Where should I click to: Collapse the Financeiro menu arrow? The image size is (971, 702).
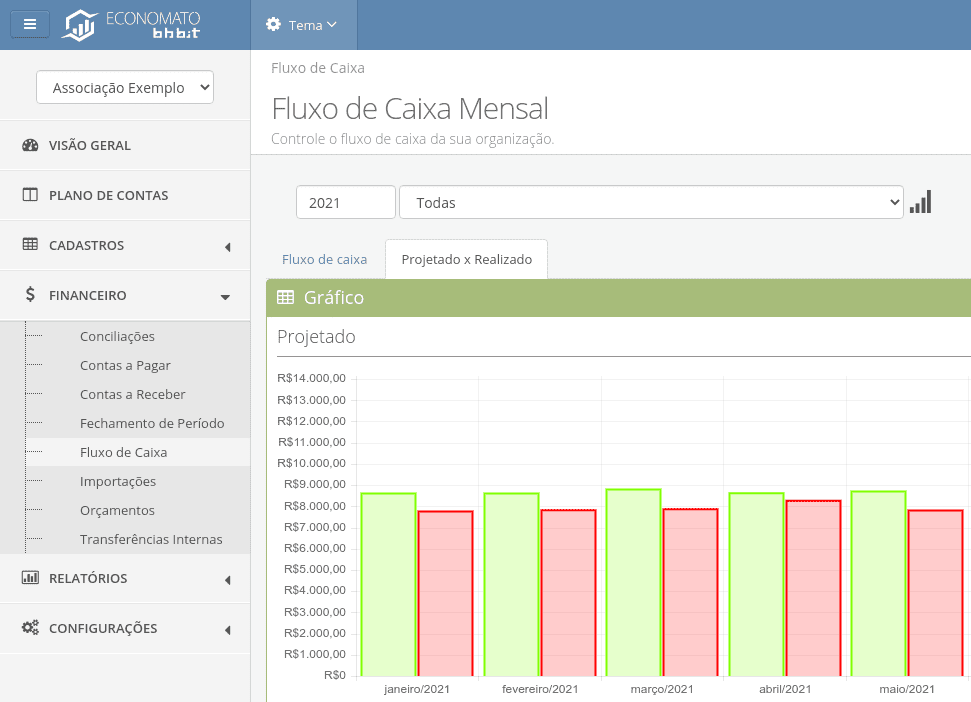(x=225, y=297)
